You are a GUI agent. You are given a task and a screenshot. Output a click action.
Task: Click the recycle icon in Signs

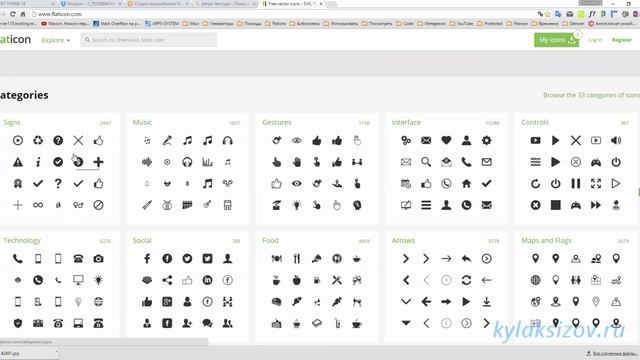[38, 140]
